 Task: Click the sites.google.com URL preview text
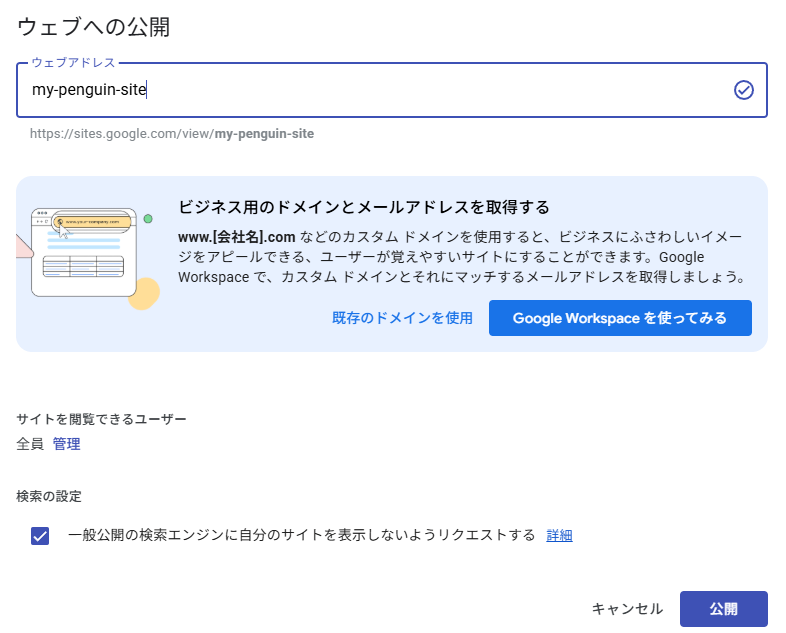[172, 133]
